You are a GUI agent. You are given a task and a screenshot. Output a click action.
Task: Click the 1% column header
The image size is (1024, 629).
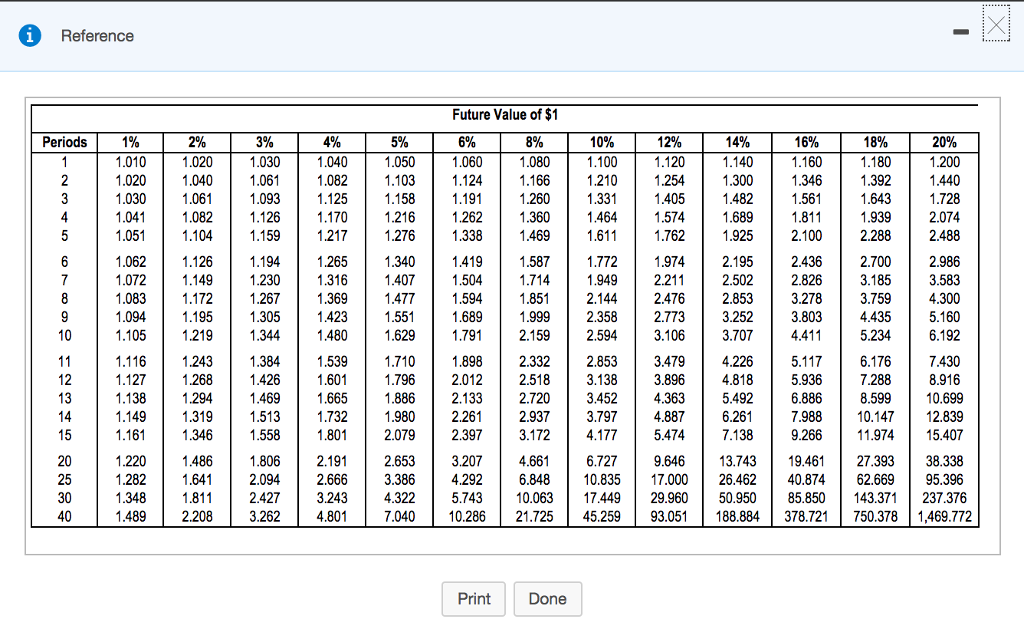pos(130,142)
